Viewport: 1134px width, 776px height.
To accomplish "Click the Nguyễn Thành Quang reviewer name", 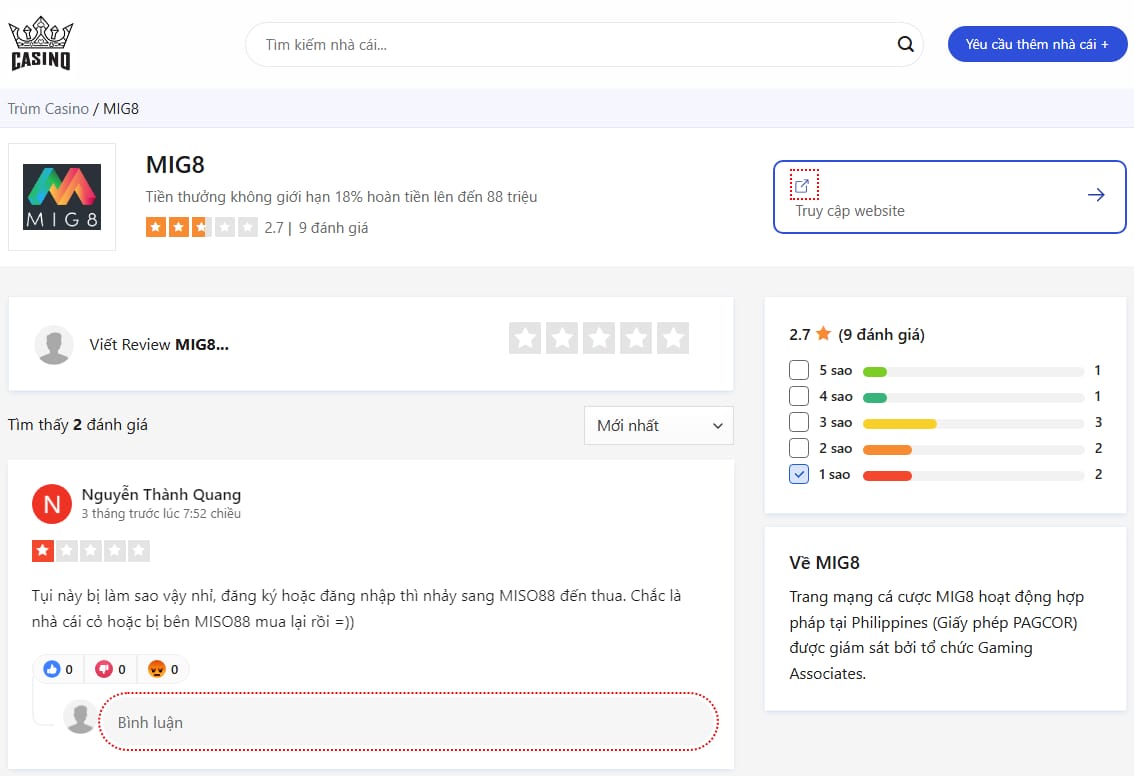I will coord(161,495).
